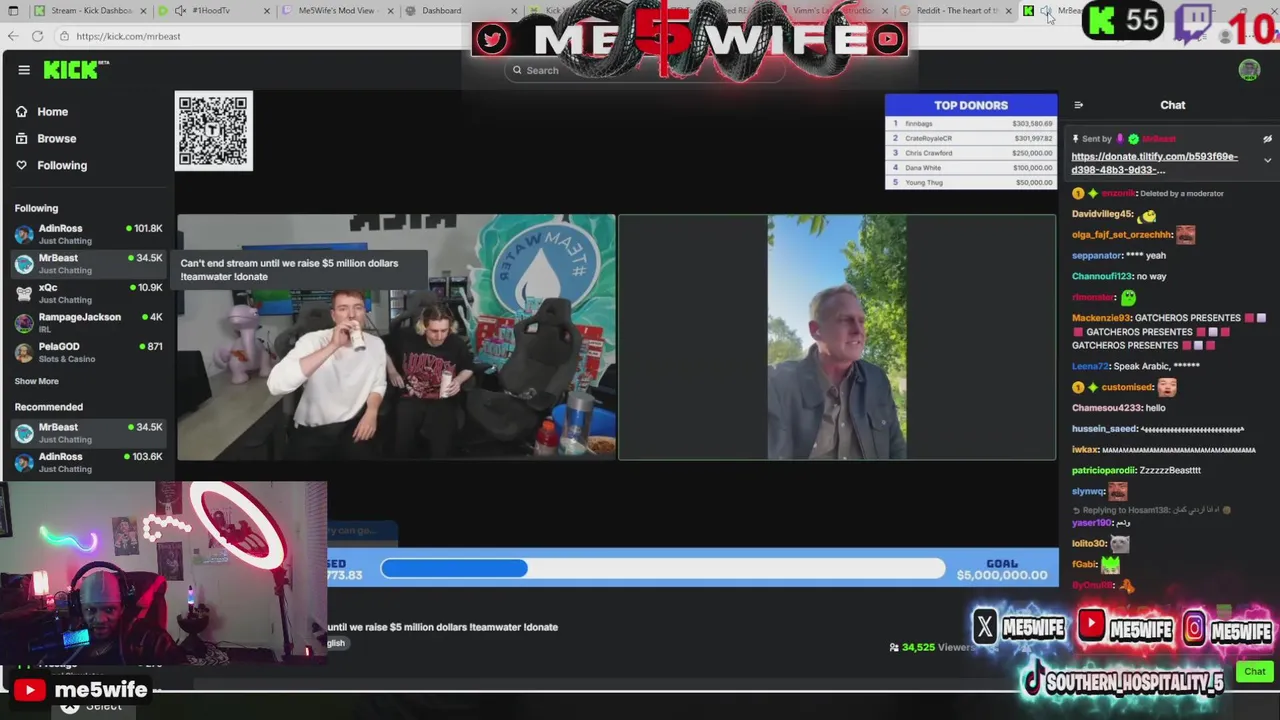Switch to Me5Wife's Mod View tab

(x=336, y=11)
